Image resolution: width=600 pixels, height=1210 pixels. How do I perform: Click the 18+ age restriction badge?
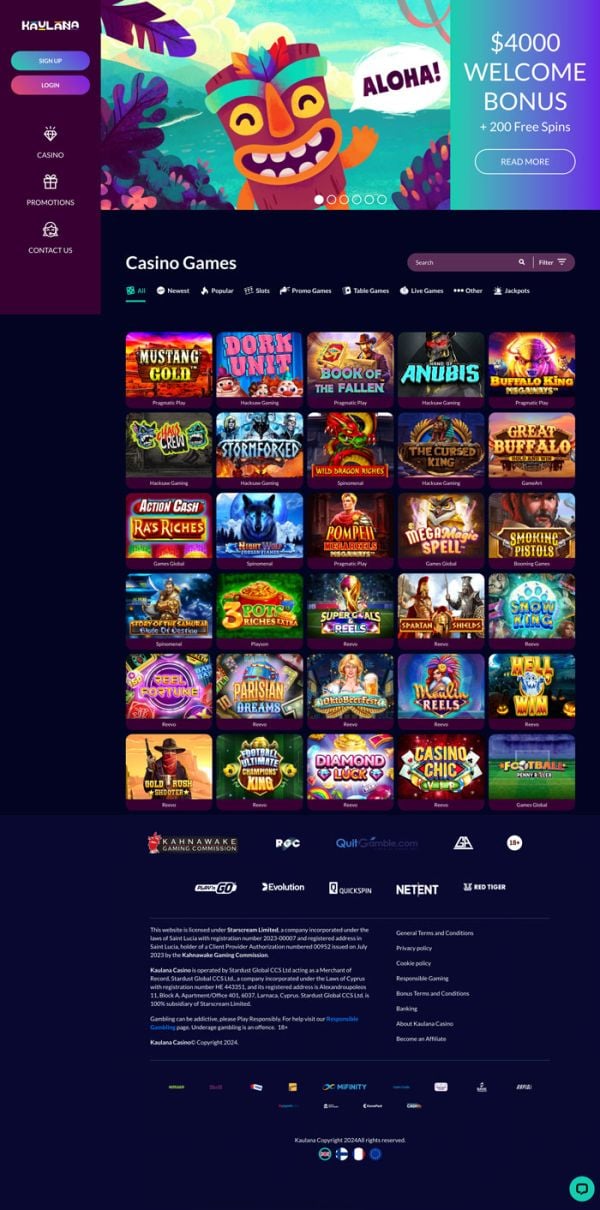pyautogui.click(x=515, y=843)
